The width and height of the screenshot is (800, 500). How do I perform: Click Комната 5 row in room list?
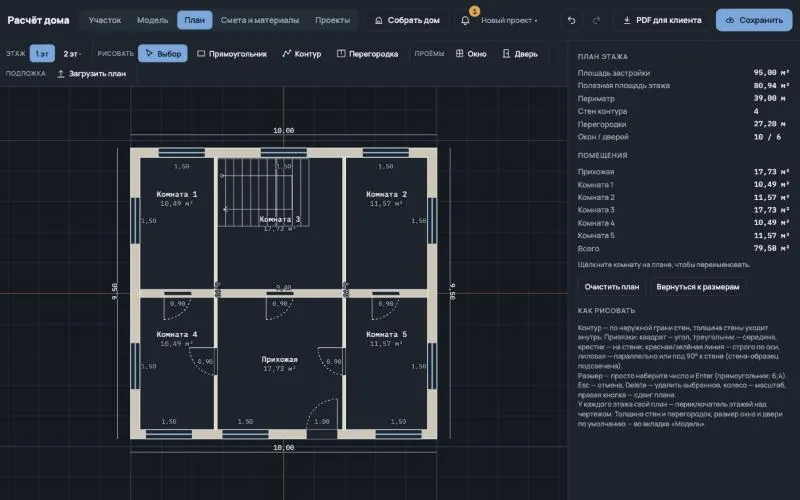click(x=684, y=236)
